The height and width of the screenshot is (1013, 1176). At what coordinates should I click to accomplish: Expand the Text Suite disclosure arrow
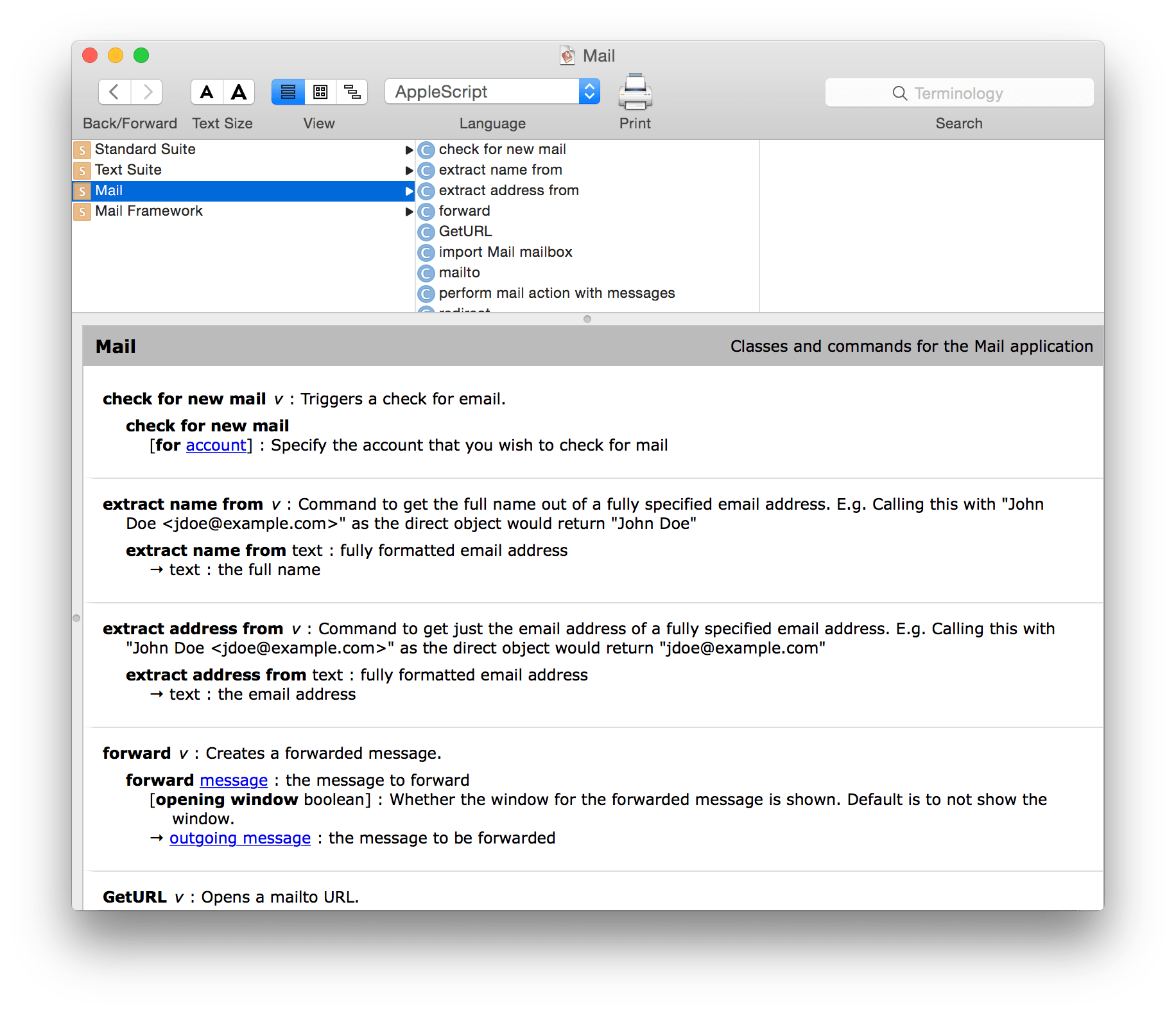click(x=409, y=171)
